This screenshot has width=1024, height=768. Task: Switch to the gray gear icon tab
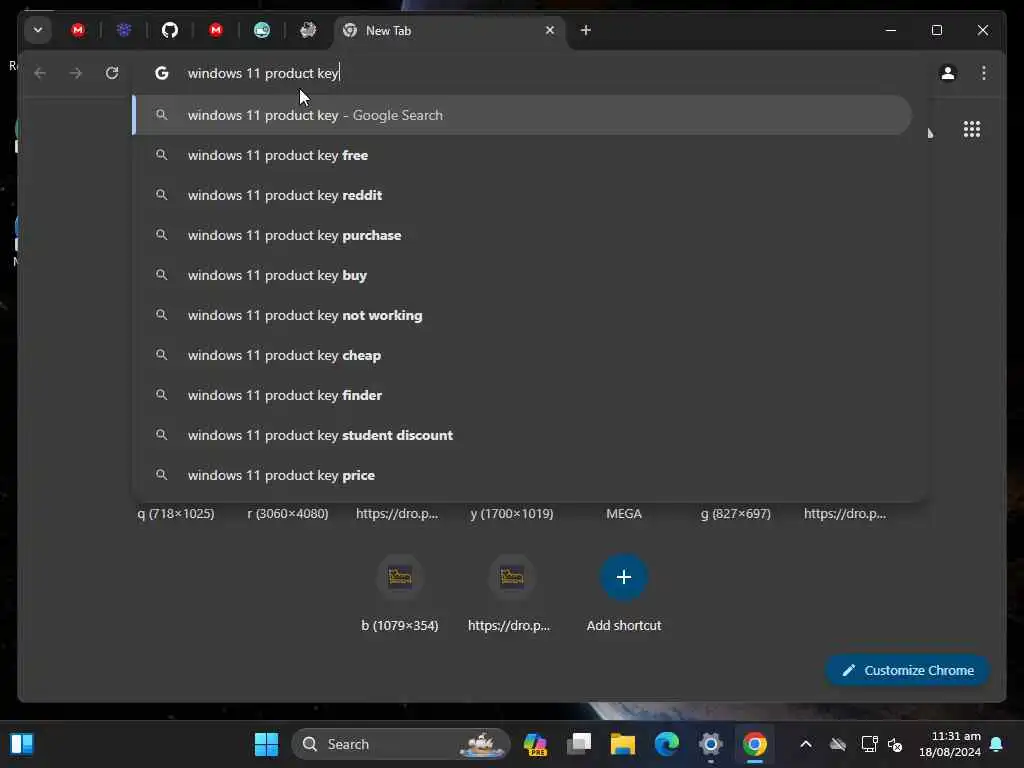(308, 30)
